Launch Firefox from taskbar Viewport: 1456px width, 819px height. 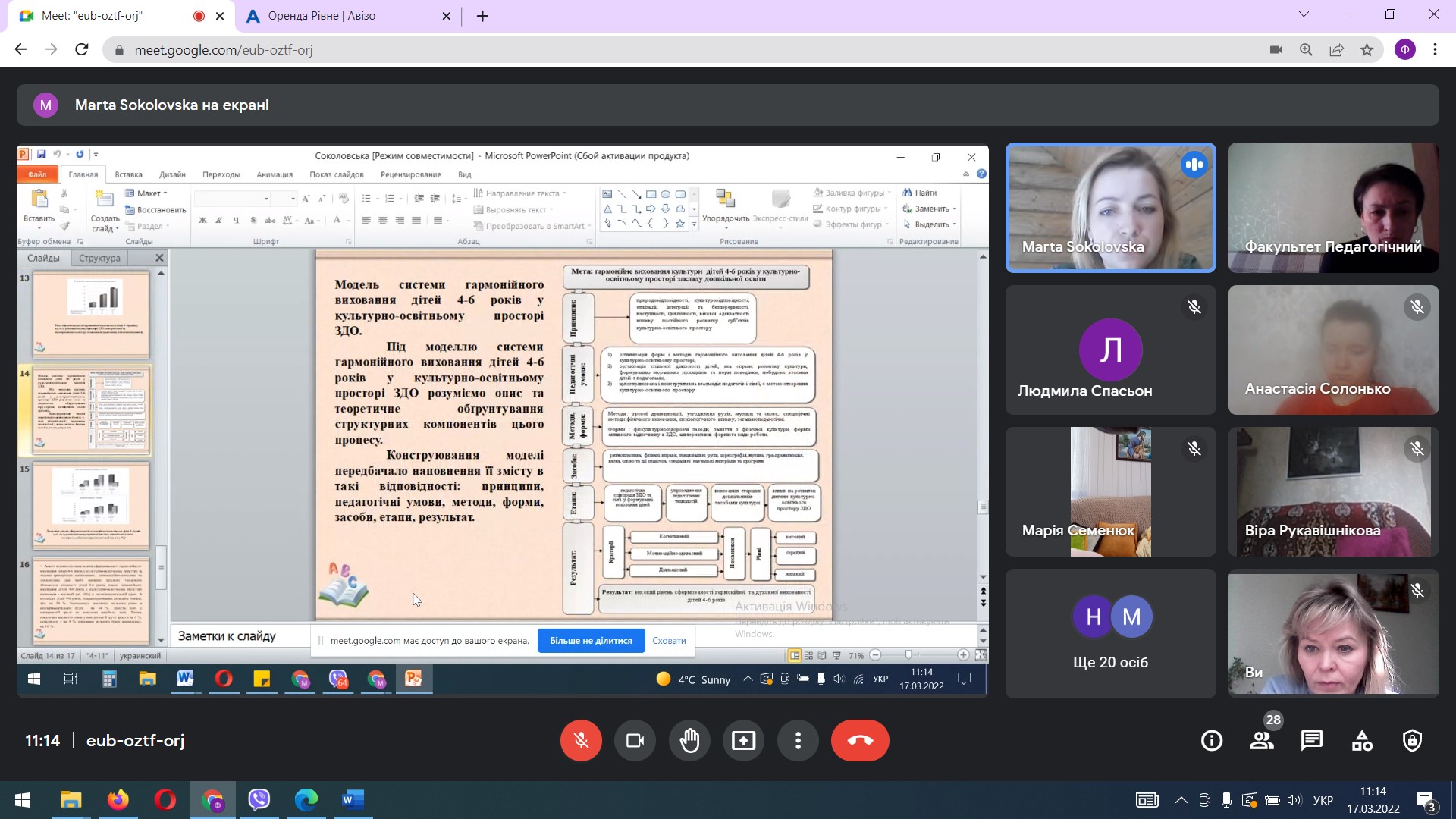pyautogui.click(x=118, y=800)
